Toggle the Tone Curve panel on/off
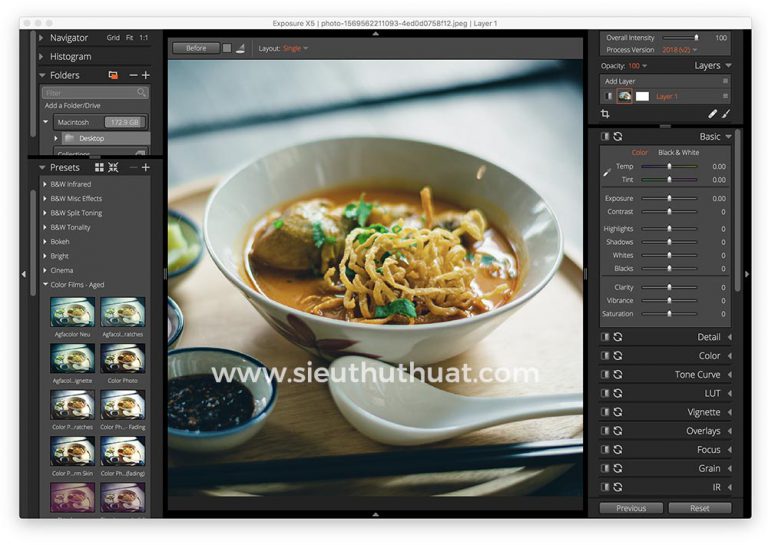The width and height of the screenshot is (768, 545). [605, 374]
